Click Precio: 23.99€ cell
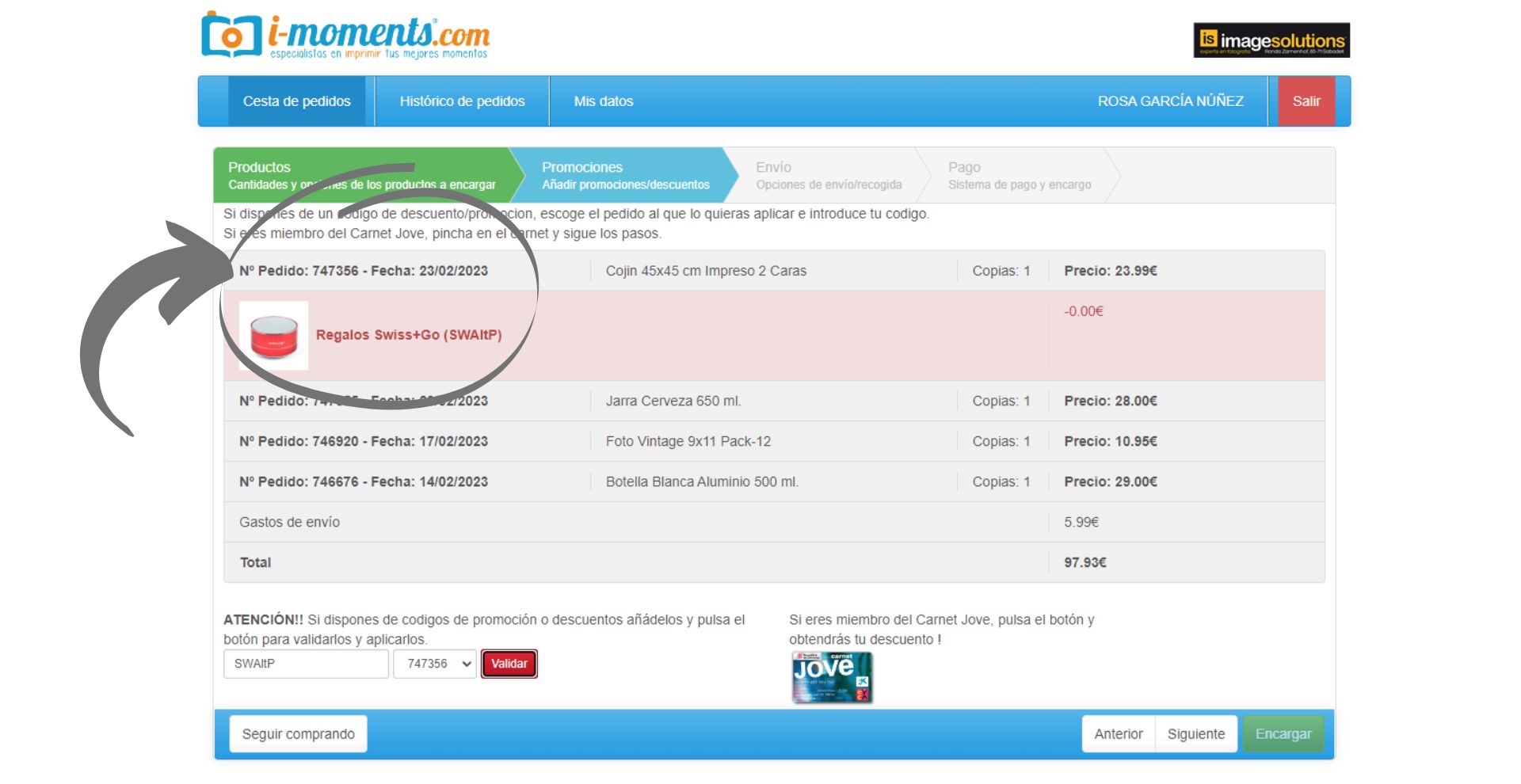The height and width of the screenshot is (784, 1521). click(1111, 271)
